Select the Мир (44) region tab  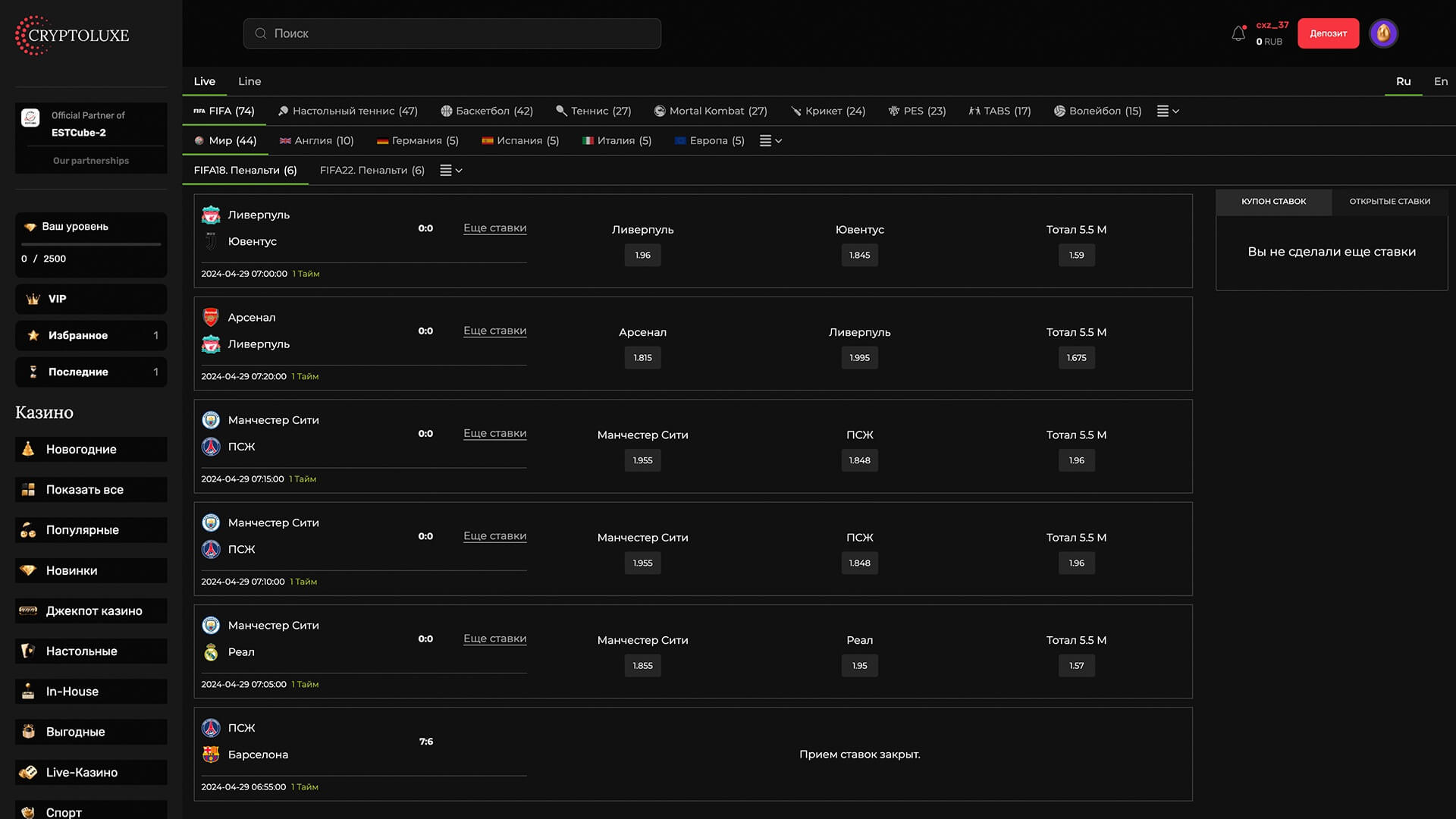225,140
